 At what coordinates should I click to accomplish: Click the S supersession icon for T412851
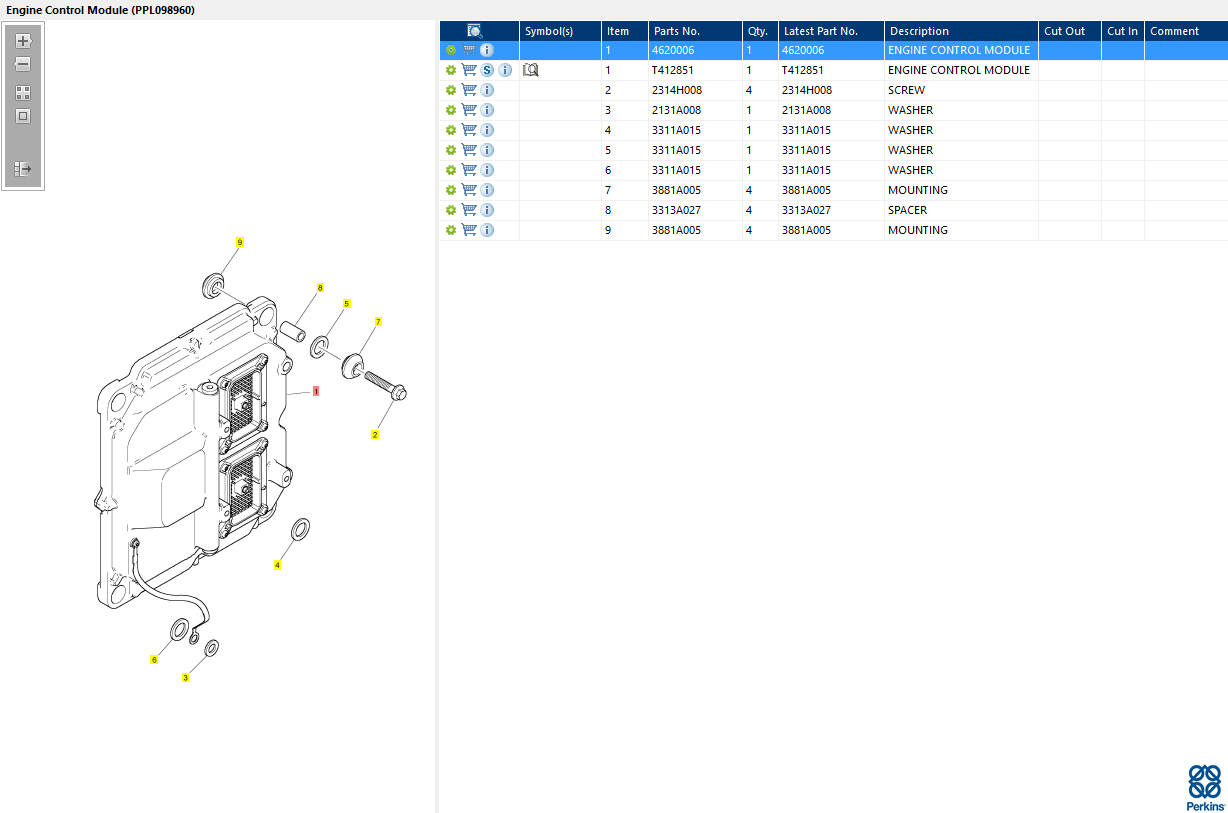[487, 70]
